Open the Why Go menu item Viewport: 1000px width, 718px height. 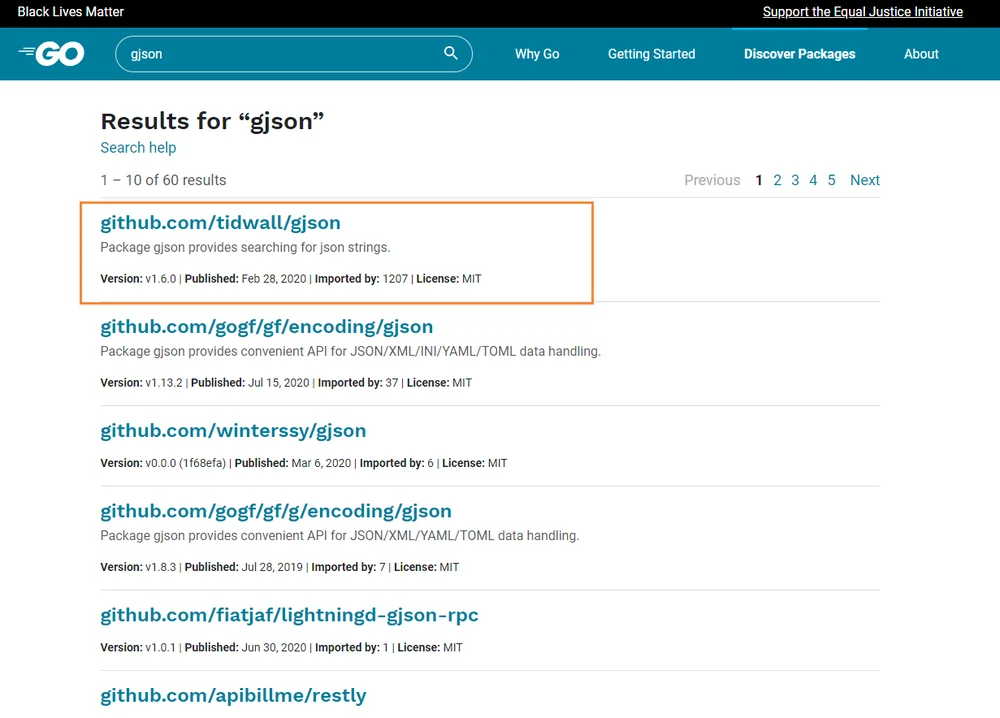point(537,54)
